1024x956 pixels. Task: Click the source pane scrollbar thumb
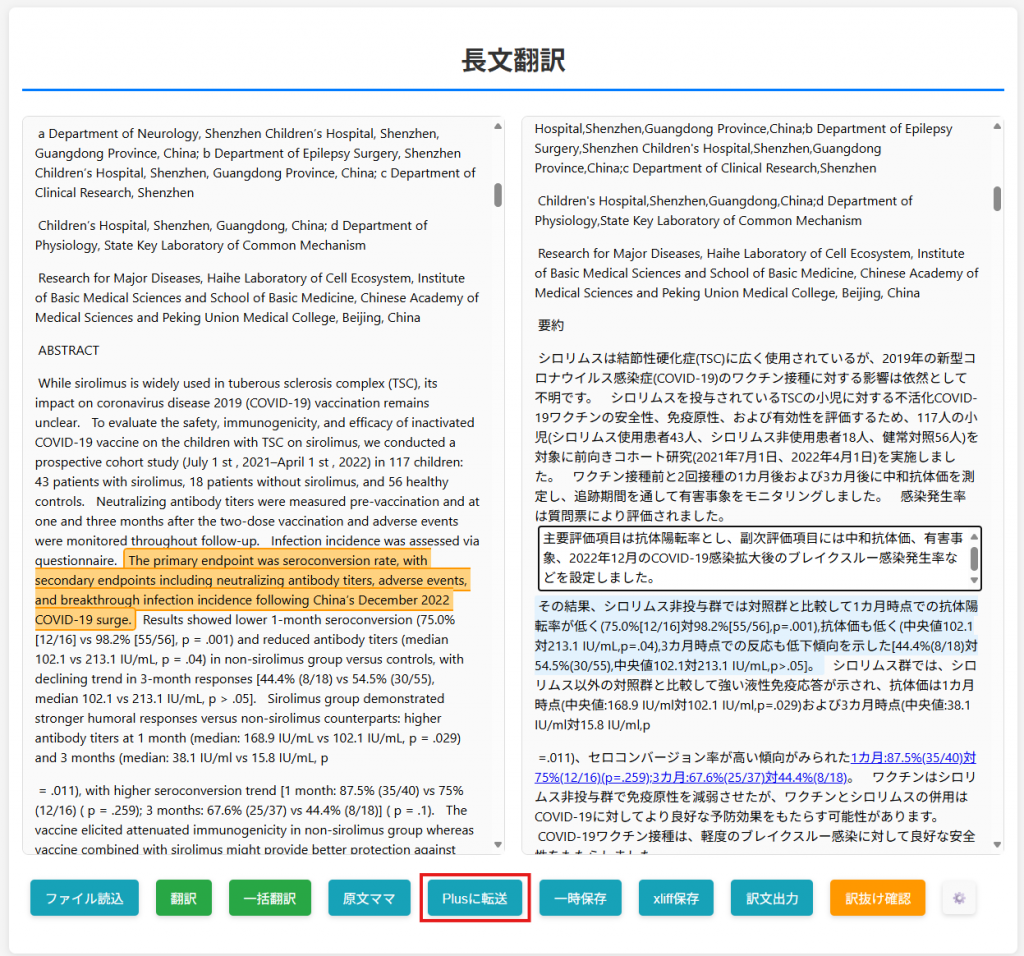pos(498,194)
